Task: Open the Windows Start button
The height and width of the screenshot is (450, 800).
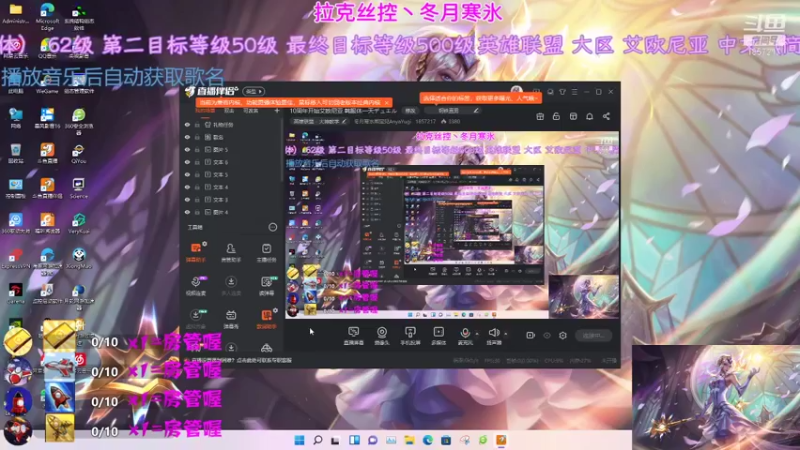Action: 299,440
